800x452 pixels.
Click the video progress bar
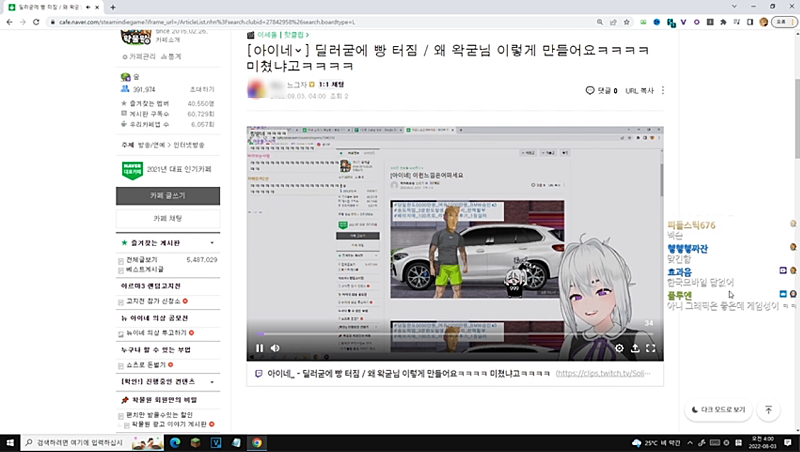click(x=455, y=334)
